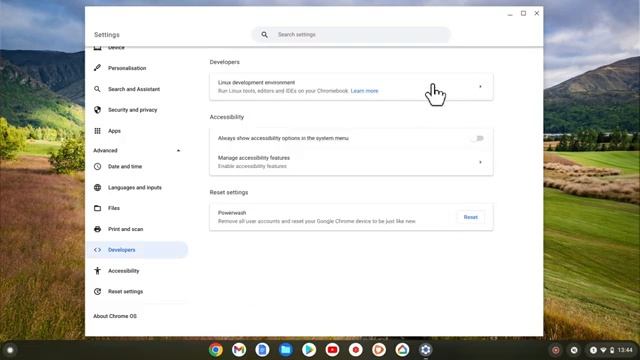The width and height of the screenshot is (640, 360).
Task: Click the Apps grid icon
Action: click(98, 131)
